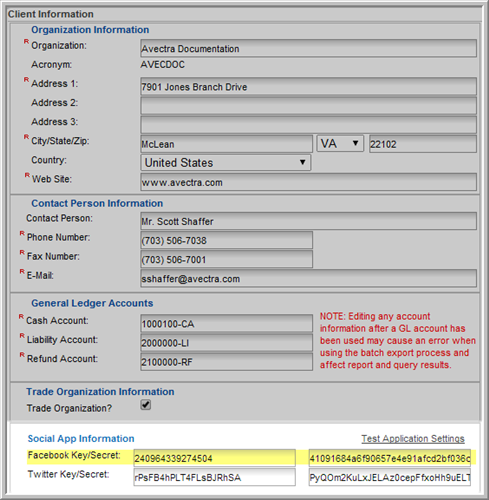489x500 pixels.
Task: Edit the 22102 zip code field
Action: [423, 144]
